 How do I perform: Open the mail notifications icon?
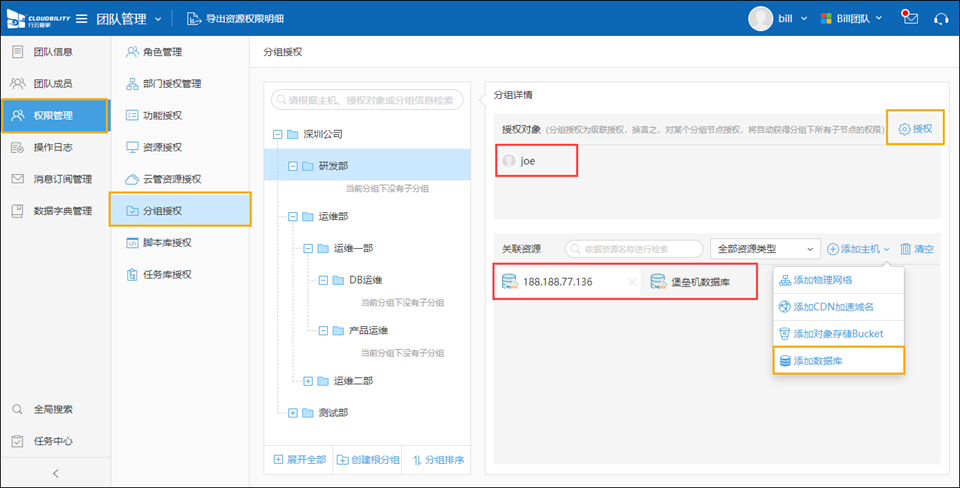[909, 18]
